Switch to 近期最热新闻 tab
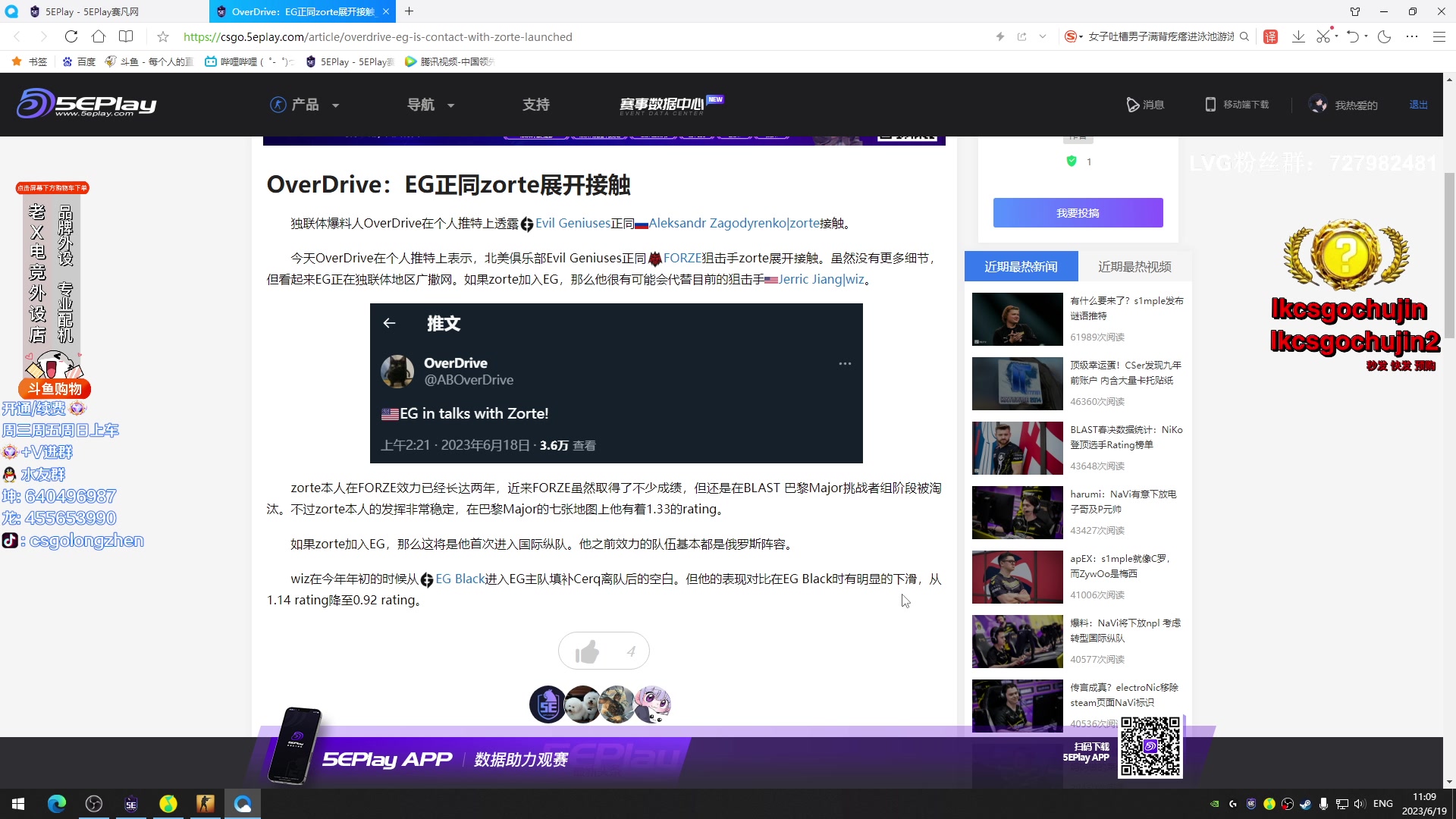The width and height of the screenshot is (1456, 819). (1021, 266)
